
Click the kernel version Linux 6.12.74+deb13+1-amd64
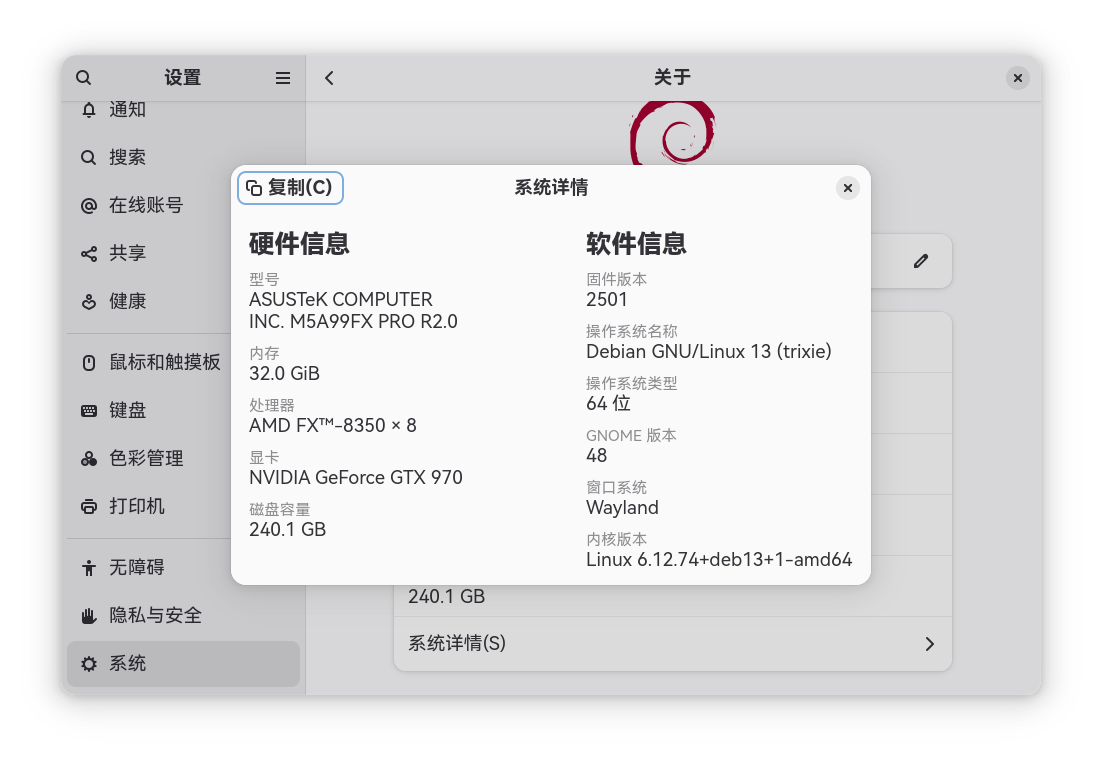pyautogui.click(x=720, y=560)
